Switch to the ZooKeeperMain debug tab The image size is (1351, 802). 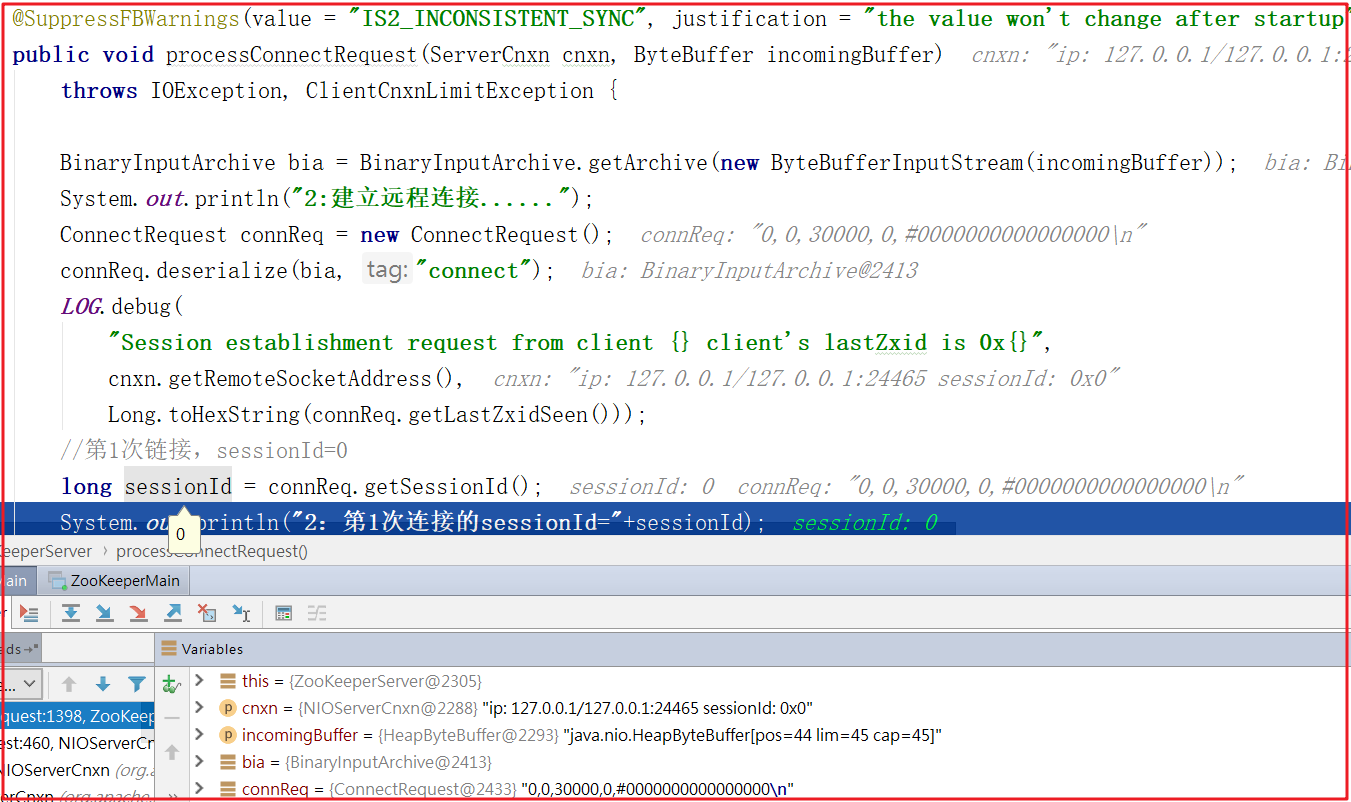click(x=114, y=581)
